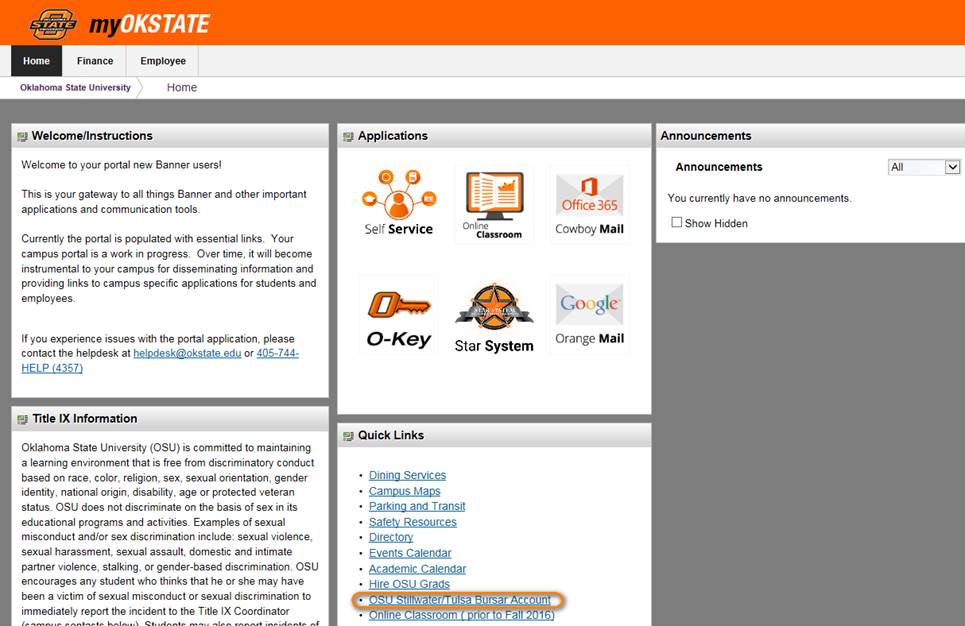
Task: Click the Welcome/Instructions panel icon
Action: click(x=24, y=135)
